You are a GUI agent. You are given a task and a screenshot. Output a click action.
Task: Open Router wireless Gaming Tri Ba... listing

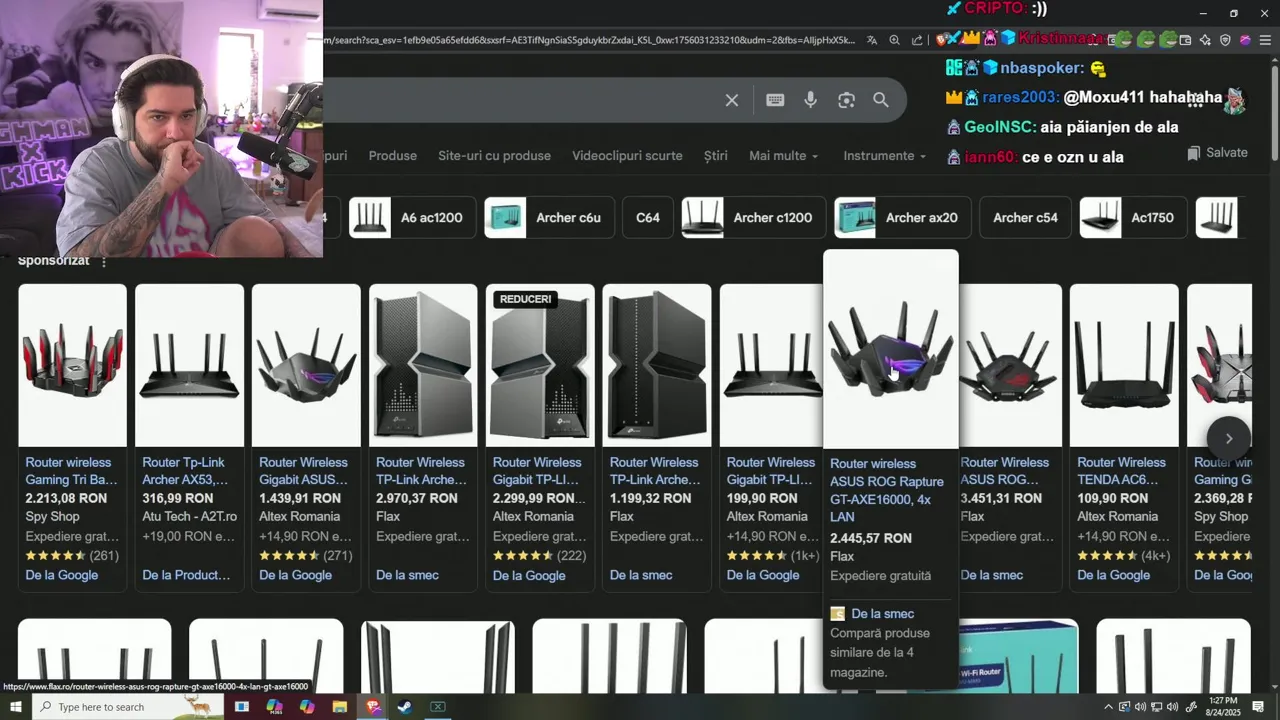(x=70, y=471)
